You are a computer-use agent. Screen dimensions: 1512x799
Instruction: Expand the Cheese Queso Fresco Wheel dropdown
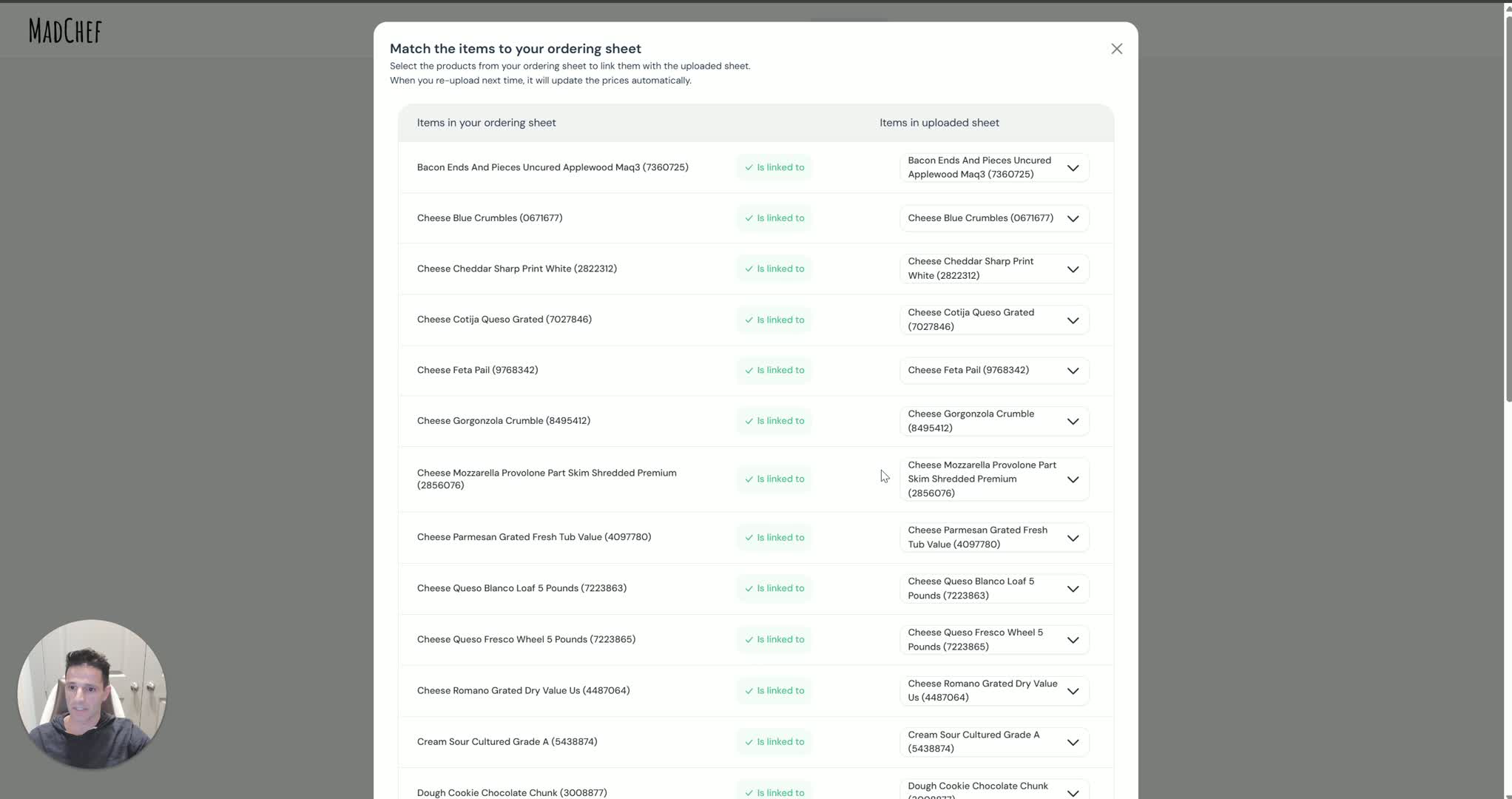coord(993,640)
